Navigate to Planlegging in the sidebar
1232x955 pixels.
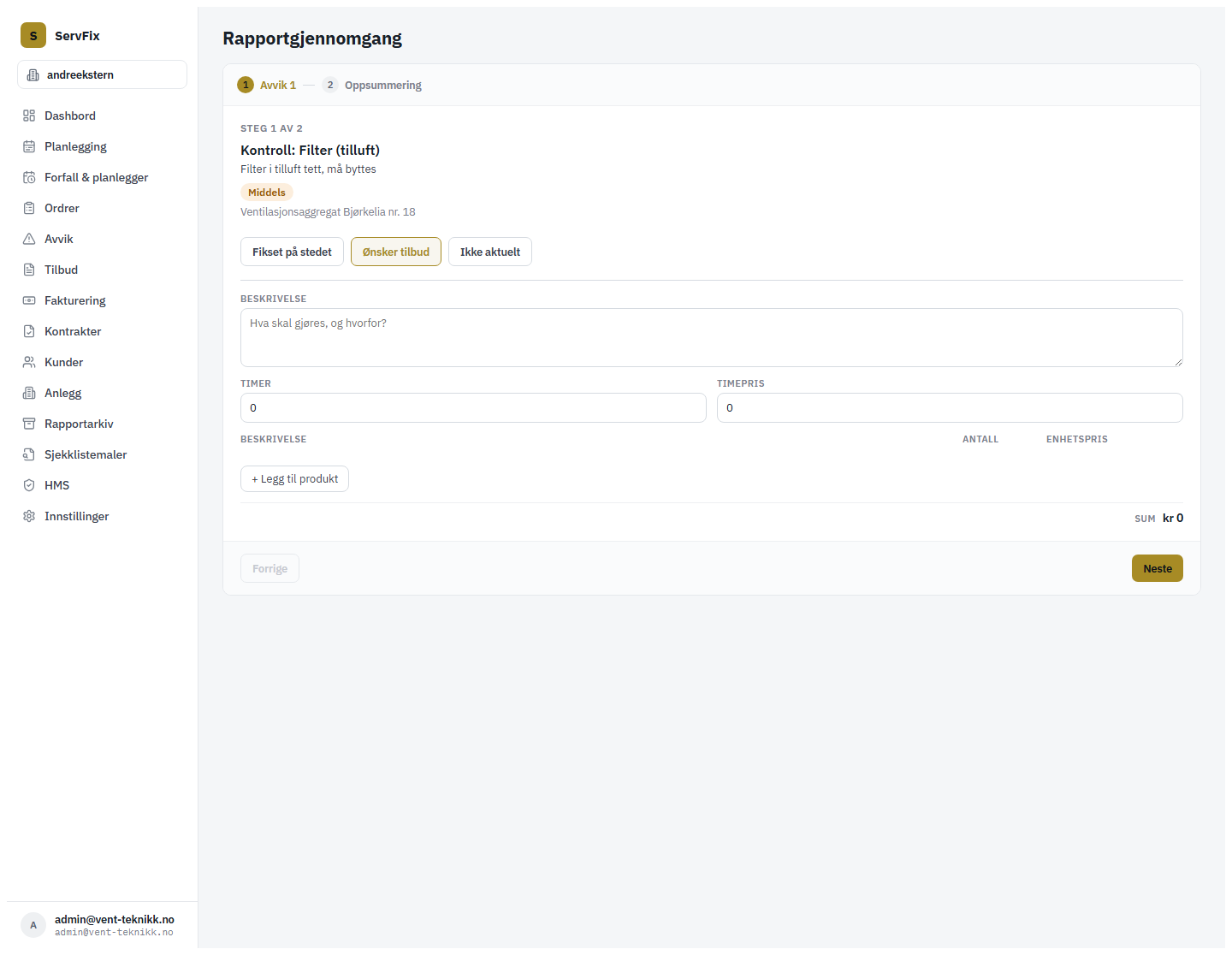tap(102, 146)
